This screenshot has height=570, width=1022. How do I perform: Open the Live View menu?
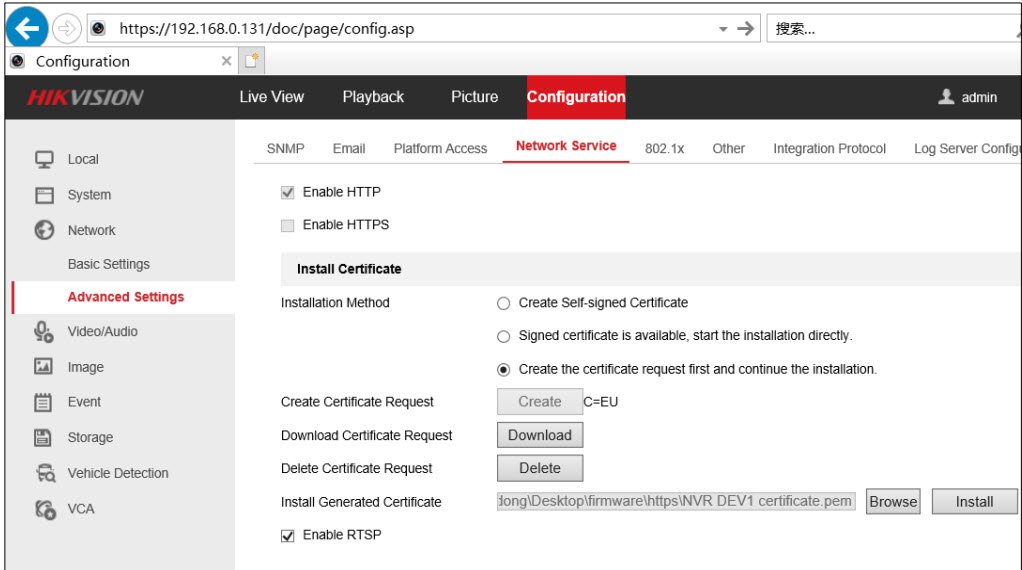click(271, 97)
